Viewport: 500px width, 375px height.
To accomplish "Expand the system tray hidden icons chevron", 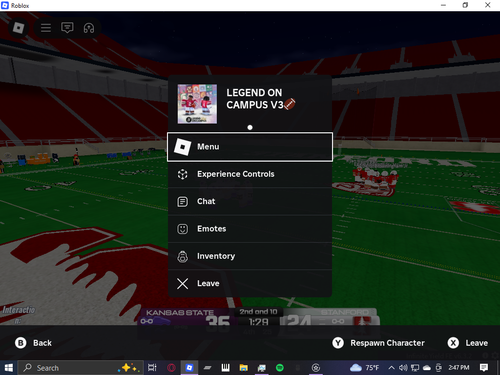I will tap(391, 368).
